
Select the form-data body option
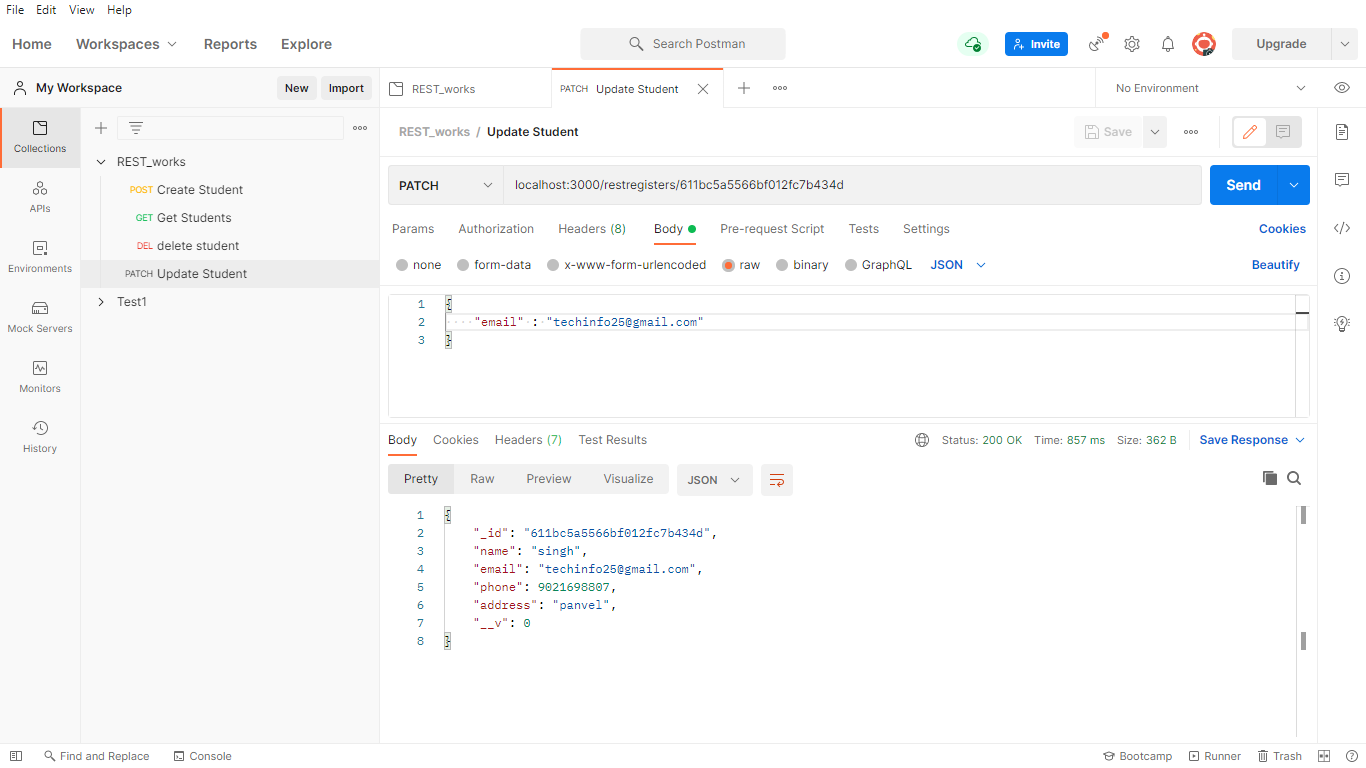pos(494,265)
